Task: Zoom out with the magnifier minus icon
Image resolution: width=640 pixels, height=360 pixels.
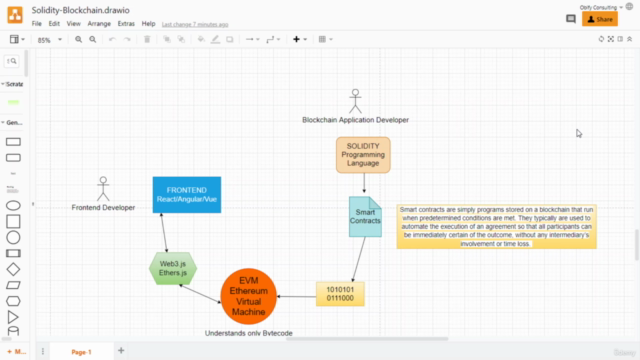Action: tap(93, 39)
